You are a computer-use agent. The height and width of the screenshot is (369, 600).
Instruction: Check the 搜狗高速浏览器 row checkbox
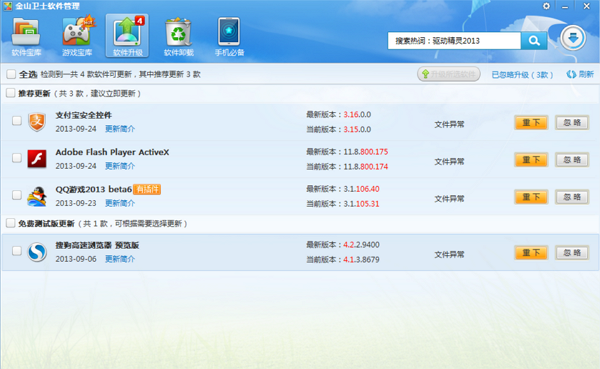17,251
